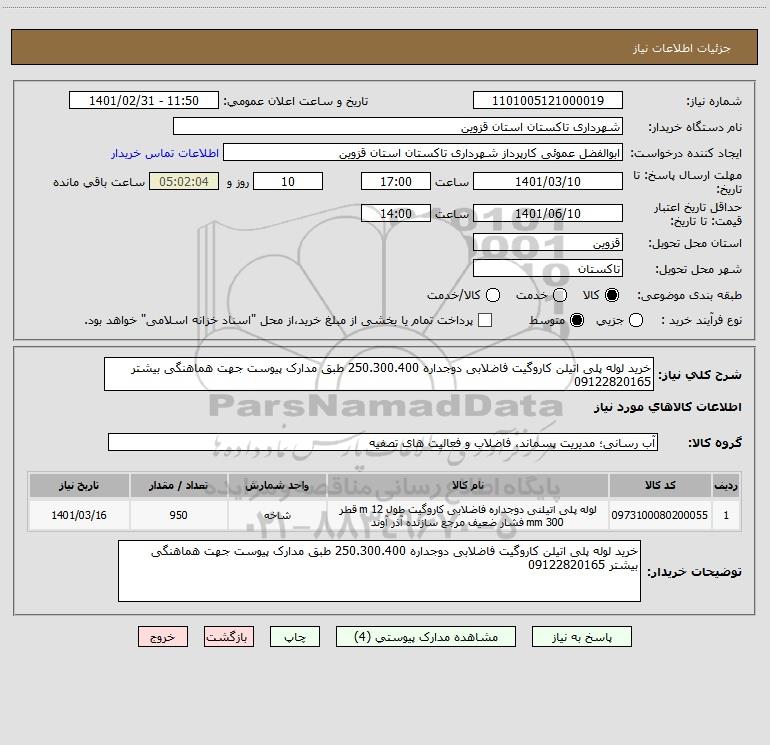Click the remaining time countdown 05:02:04
The height and width of the screenshot is (745, 770).
pos(184,182)
